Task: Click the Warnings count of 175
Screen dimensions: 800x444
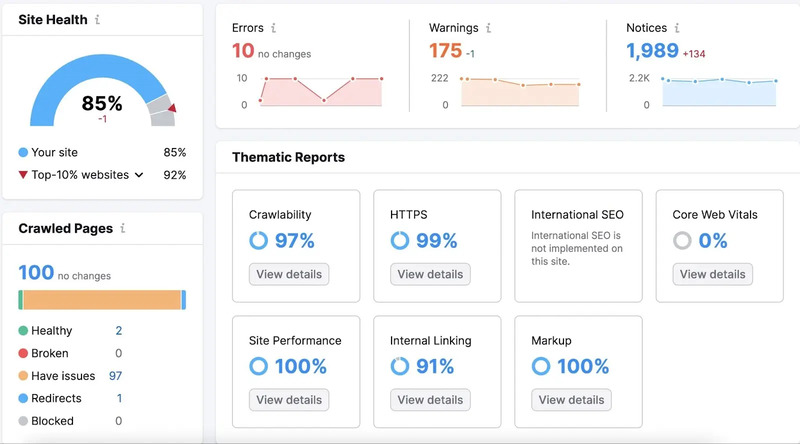Action: [446, 51]
